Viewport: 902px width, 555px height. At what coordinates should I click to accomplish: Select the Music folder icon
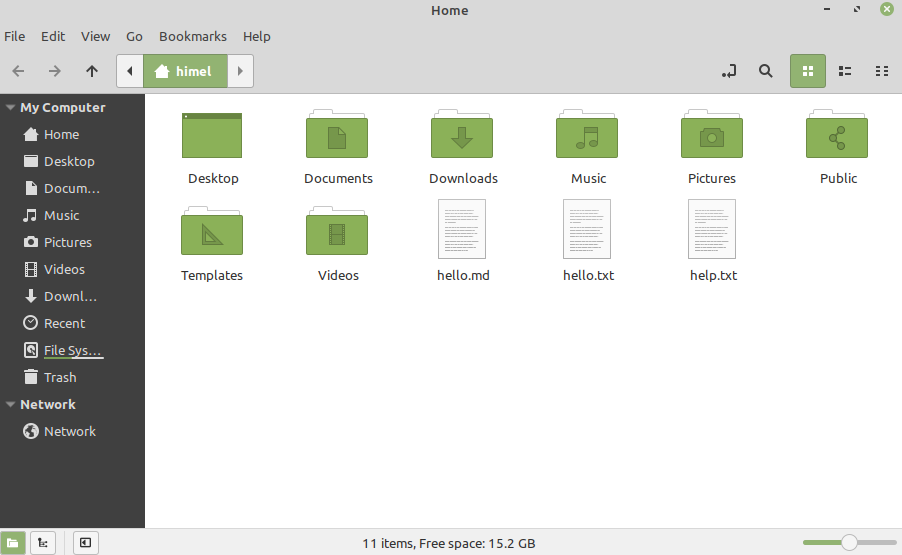point(587,134)
